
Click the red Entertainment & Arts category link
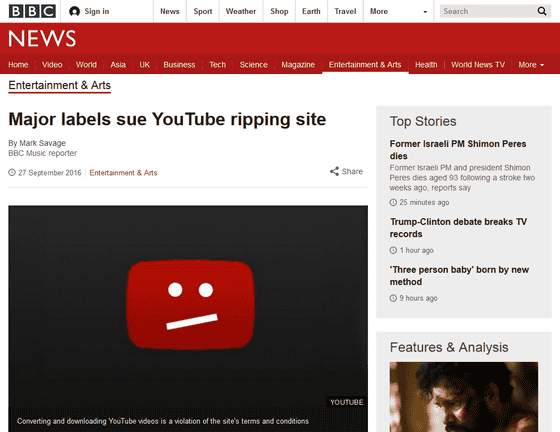tap(123, 173)
